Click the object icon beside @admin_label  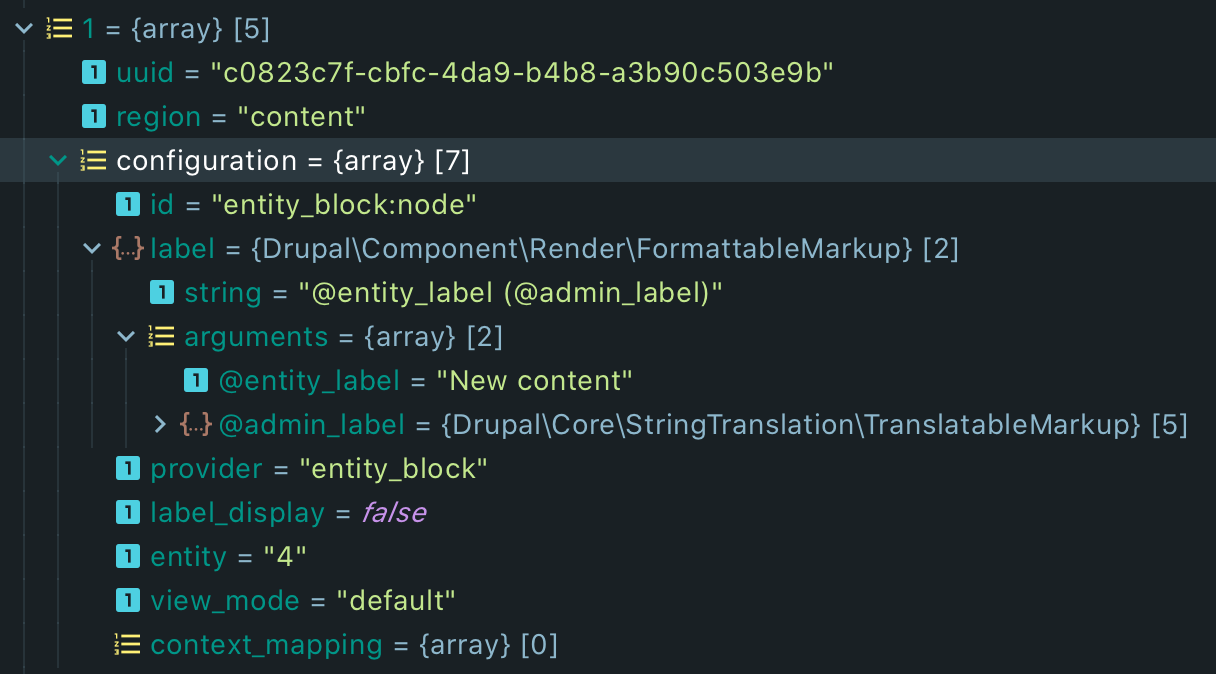(x=194, y=424)
